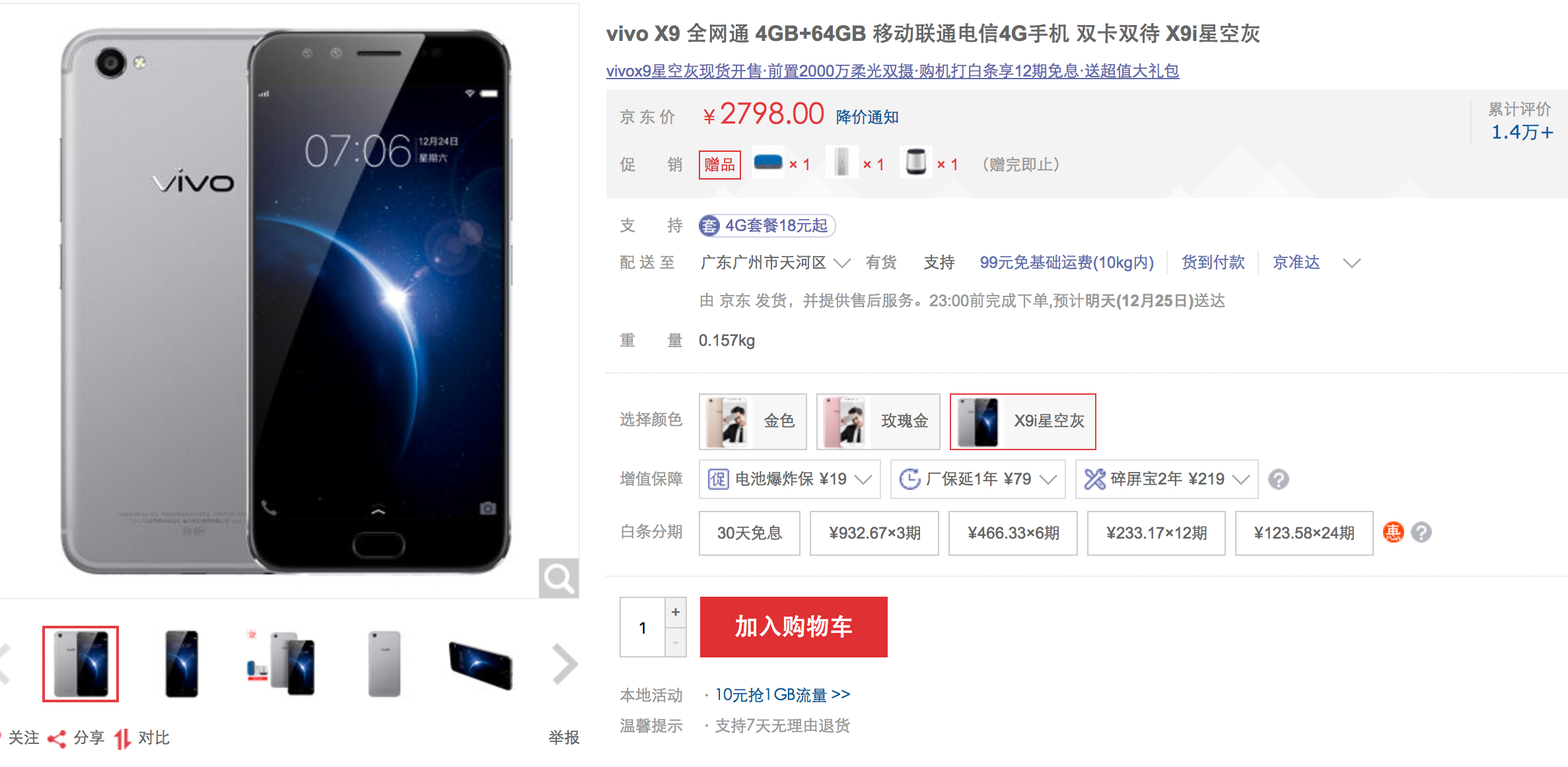The image size is (1568, 767).
Task: Open delivery region 广东广州市天河区 dropdown
Action: pyautogui.click(x=775, y=263)
